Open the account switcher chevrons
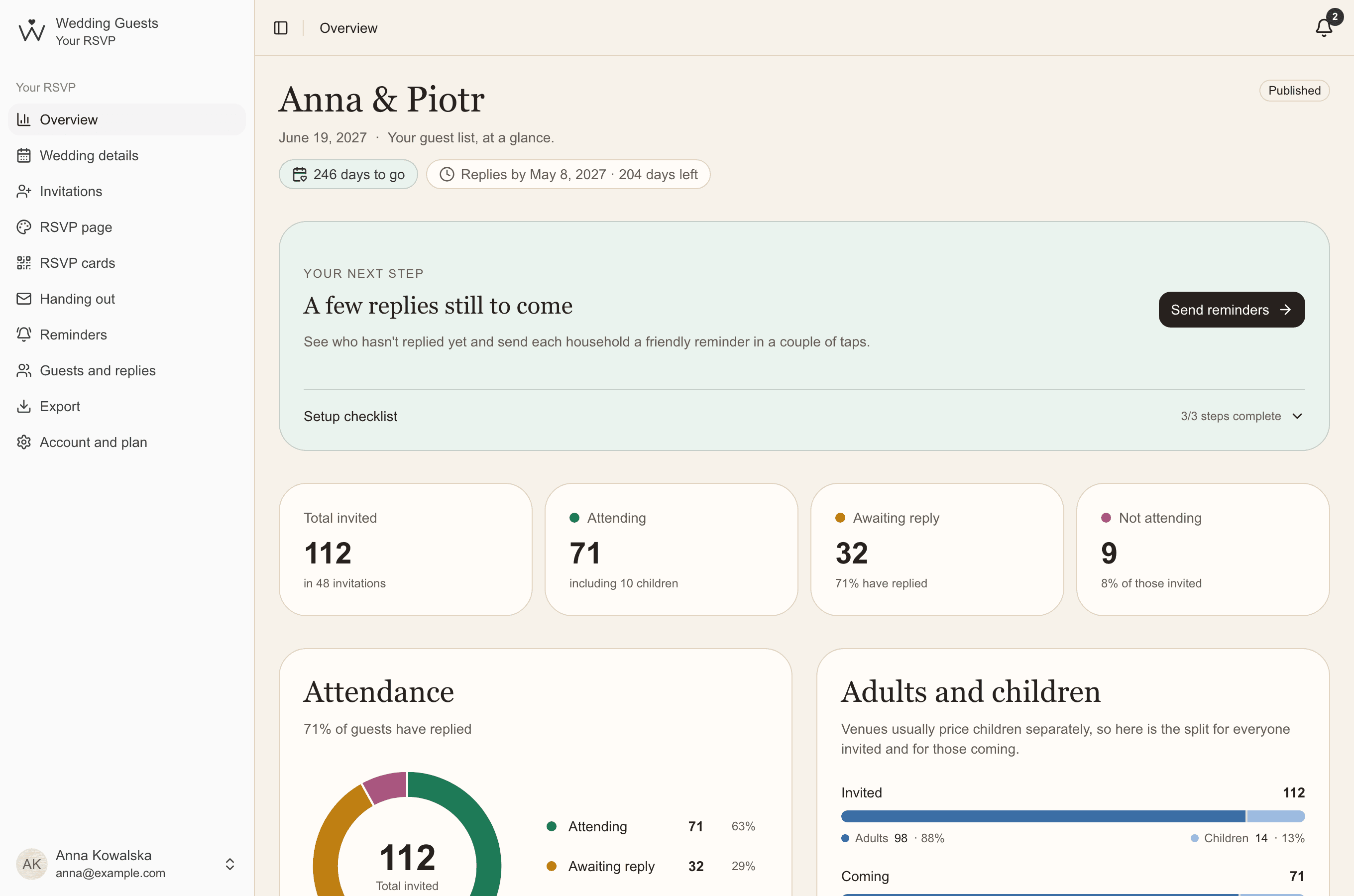The image size is (1354, 896). click(x=229, y=864)
